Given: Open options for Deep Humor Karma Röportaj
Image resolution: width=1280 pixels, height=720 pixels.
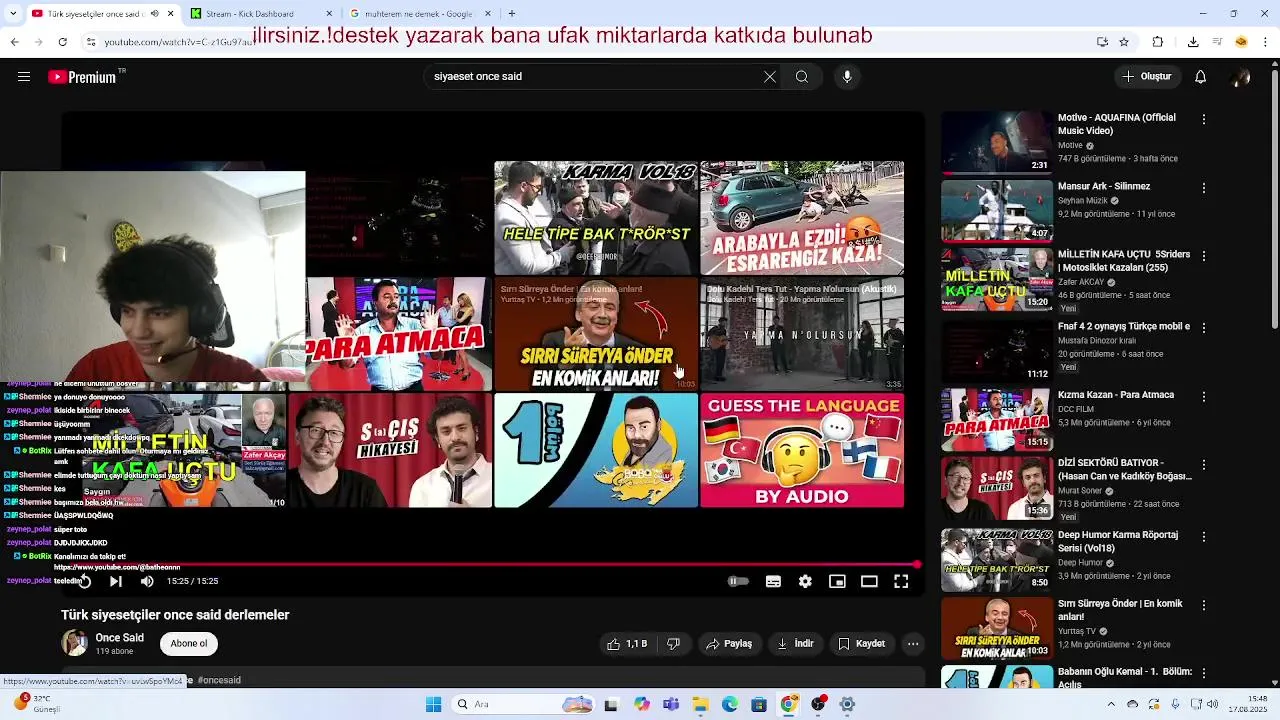Looking at the screenshot, I should click(x=1204, y=537).
